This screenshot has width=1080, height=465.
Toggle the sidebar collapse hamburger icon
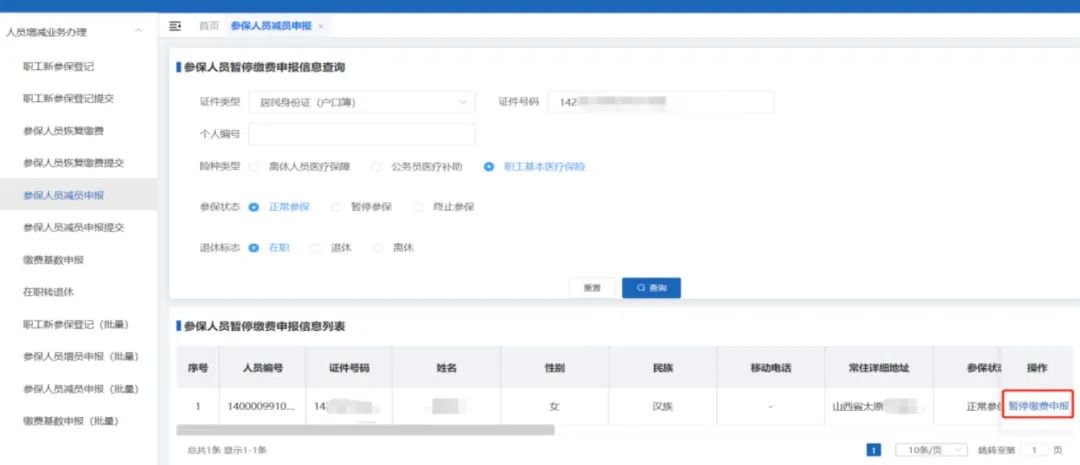point(176,25)
